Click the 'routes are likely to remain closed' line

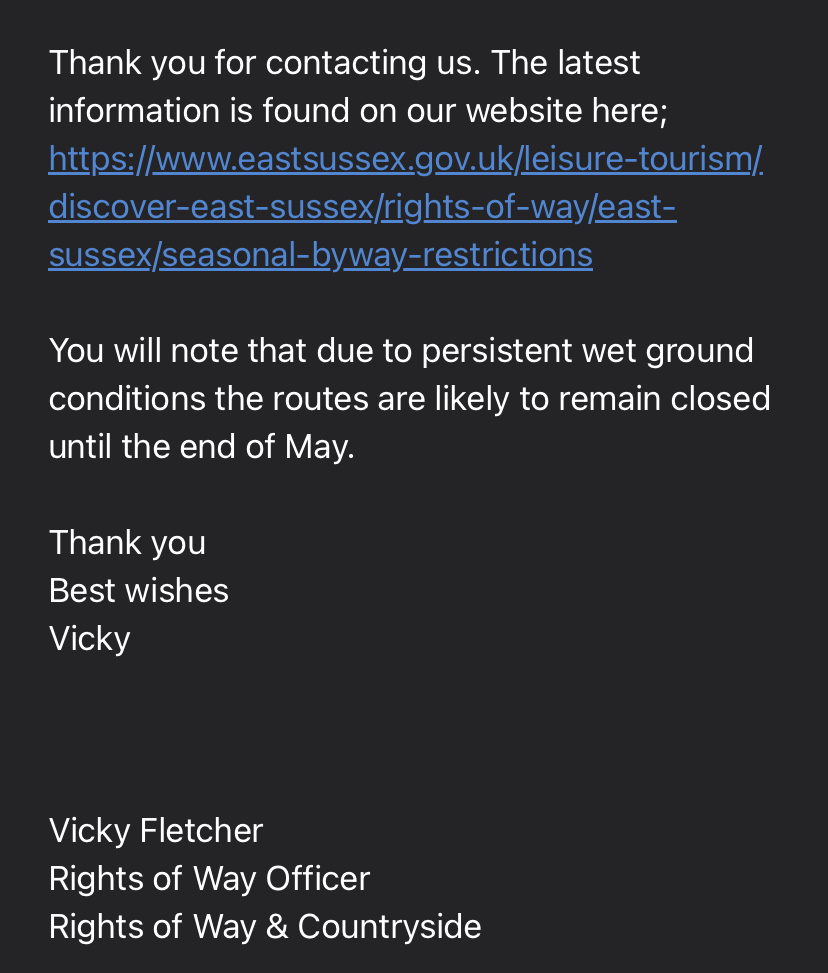pyautogui.click(x=521, y=399)
